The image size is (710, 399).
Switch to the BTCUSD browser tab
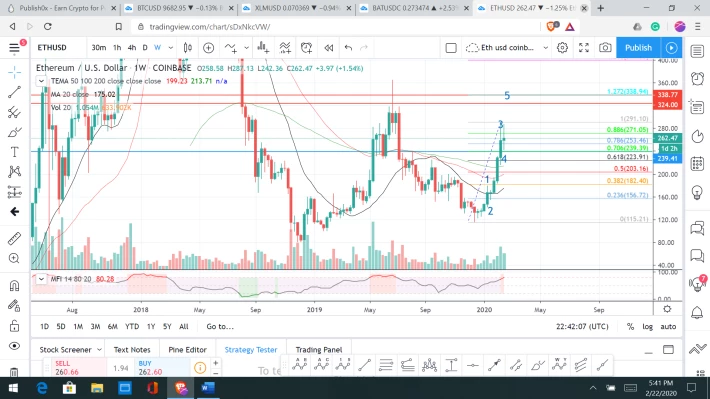pos(179,8)
